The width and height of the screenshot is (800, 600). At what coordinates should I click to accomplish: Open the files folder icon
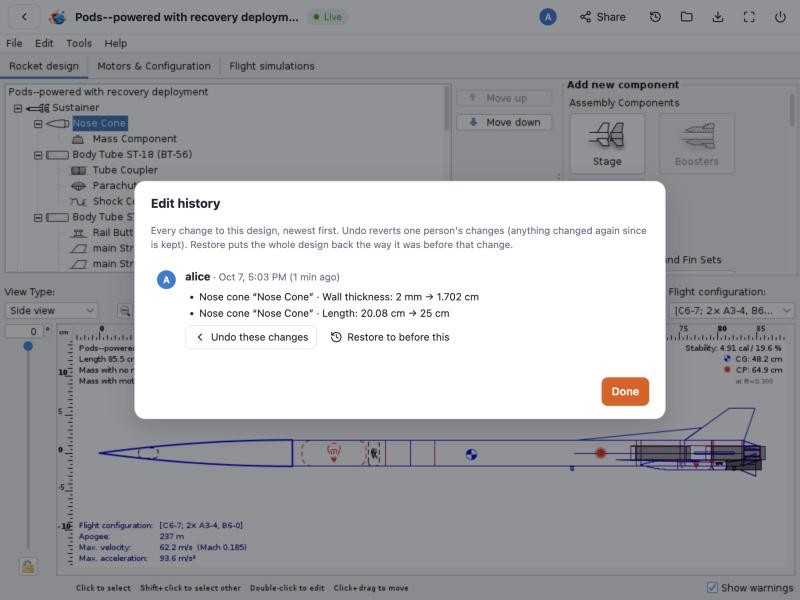pos(687,17)
